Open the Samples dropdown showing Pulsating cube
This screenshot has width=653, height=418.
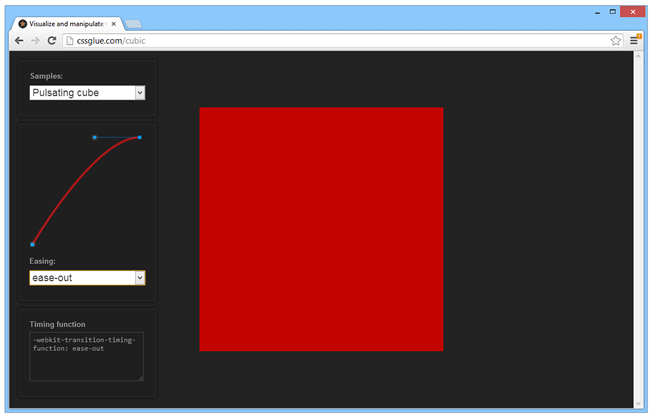(x=87, y=92)
